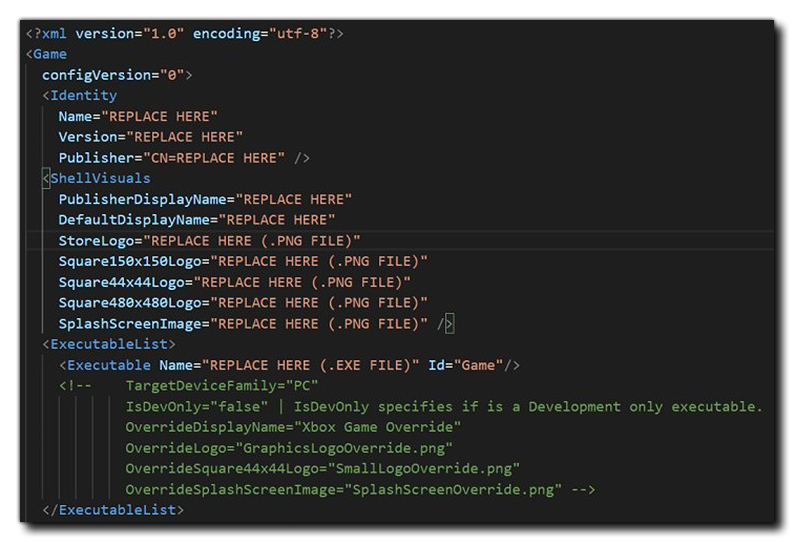Screen dimensions: 793x542
Task: Click the highlighted bracket before ShellVisuals
Action: (x=46, y=178)
